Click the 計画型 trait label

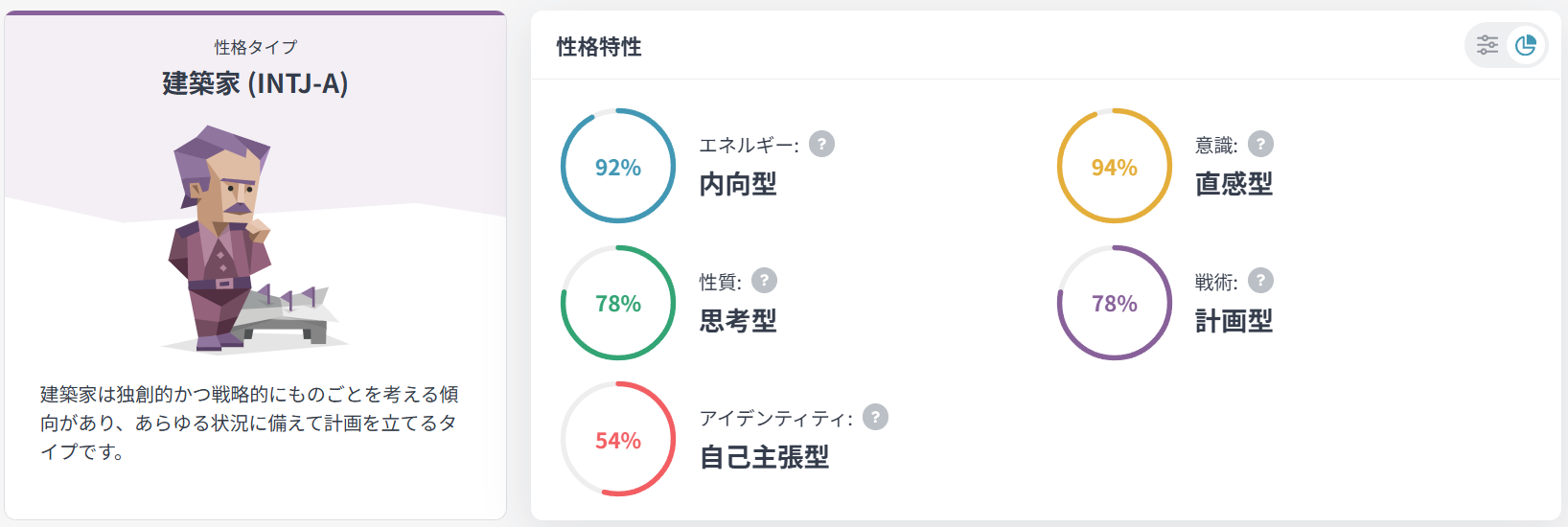point(1234,321)
